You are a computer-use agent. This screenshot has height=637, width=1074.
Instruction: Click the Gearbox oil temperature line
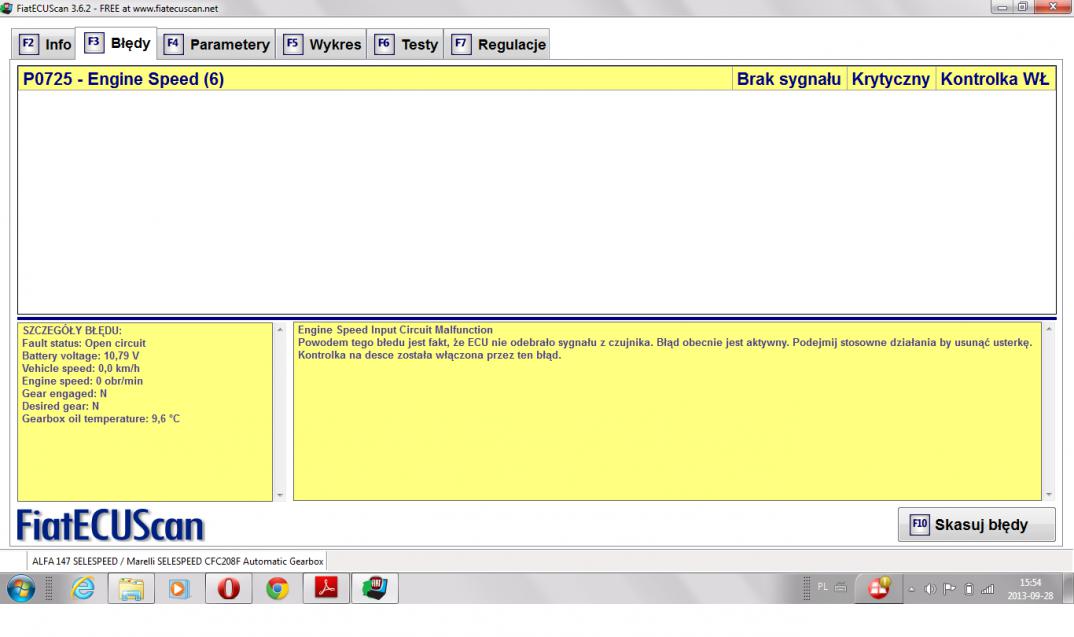101,419
